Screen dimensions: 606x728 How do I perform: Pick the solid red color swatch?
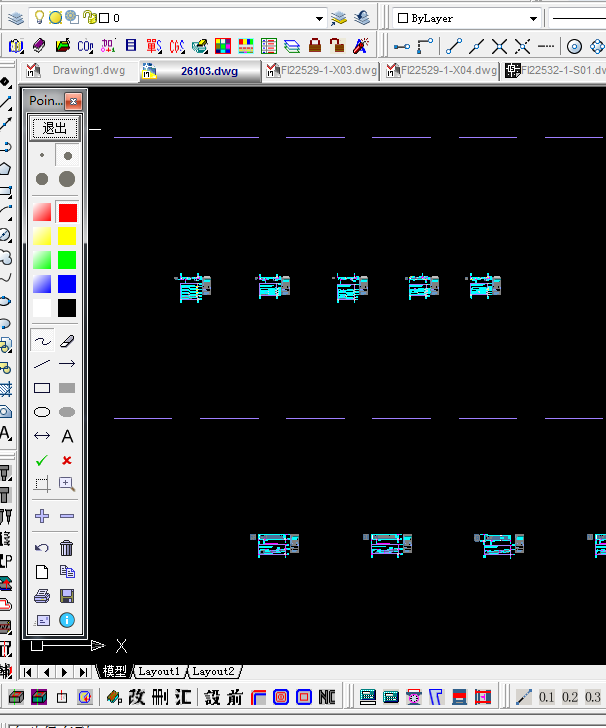[67, 213]
